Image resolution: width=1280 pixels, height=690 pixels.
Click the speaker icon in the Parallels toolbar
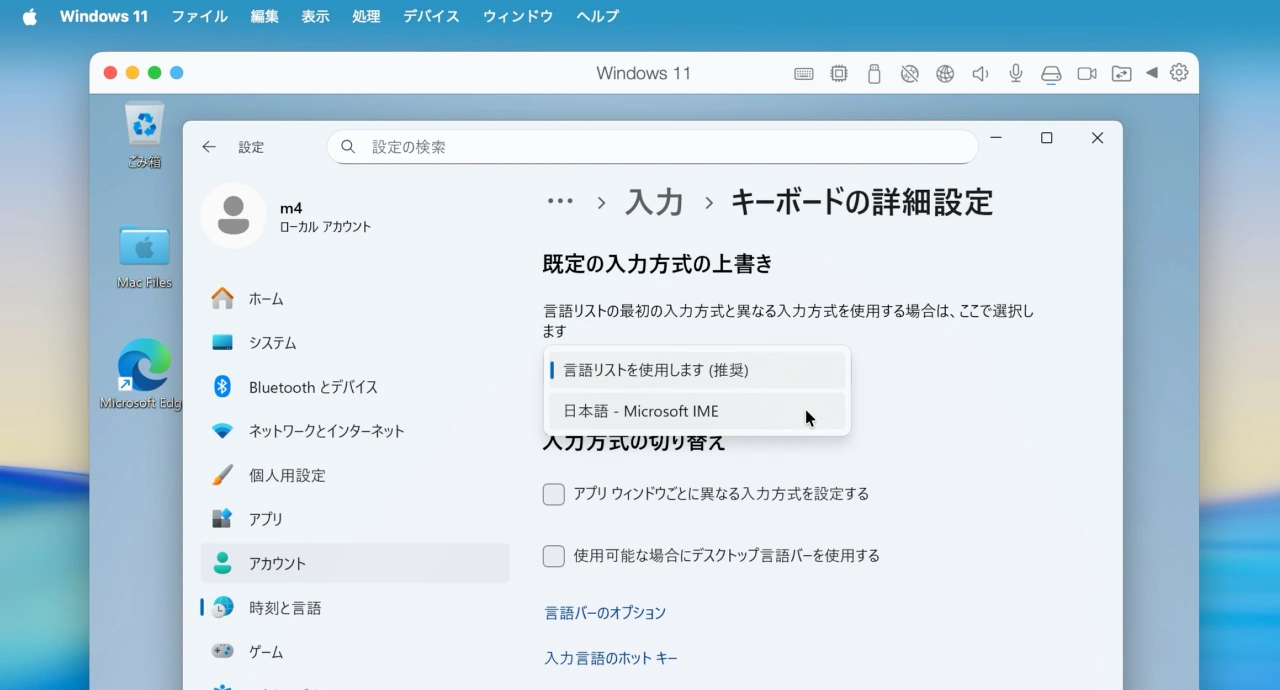tap(979, 73)
